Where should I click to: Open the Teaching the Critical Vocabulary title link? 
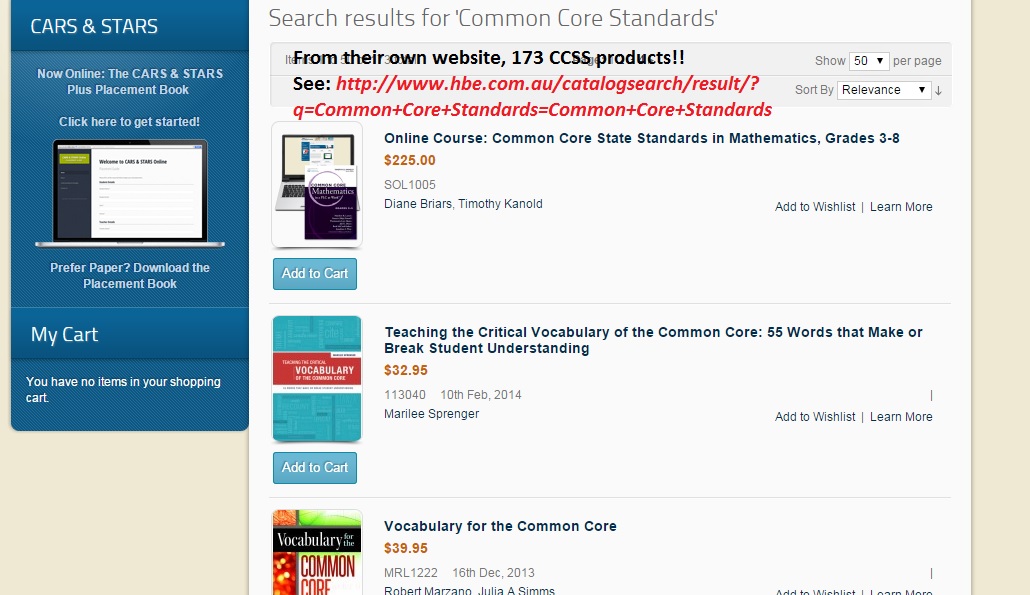653,340
